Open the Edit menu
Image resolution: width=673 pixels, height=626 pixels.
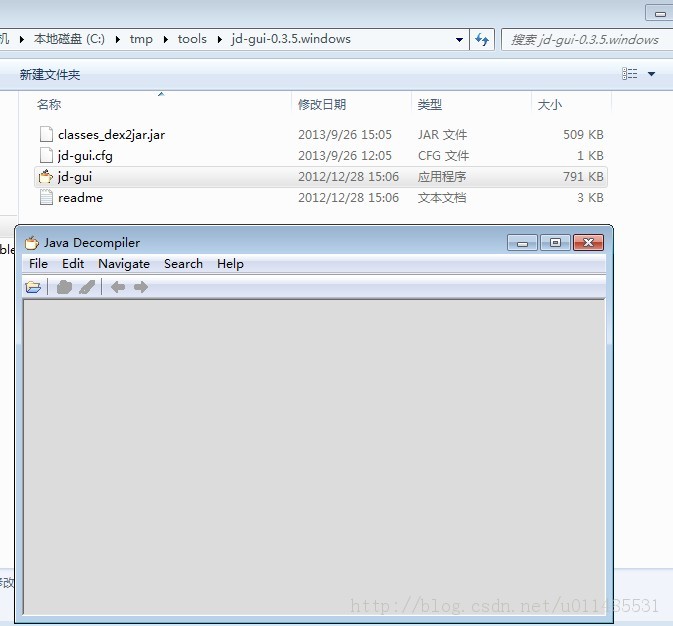click(x=73, y=264)
